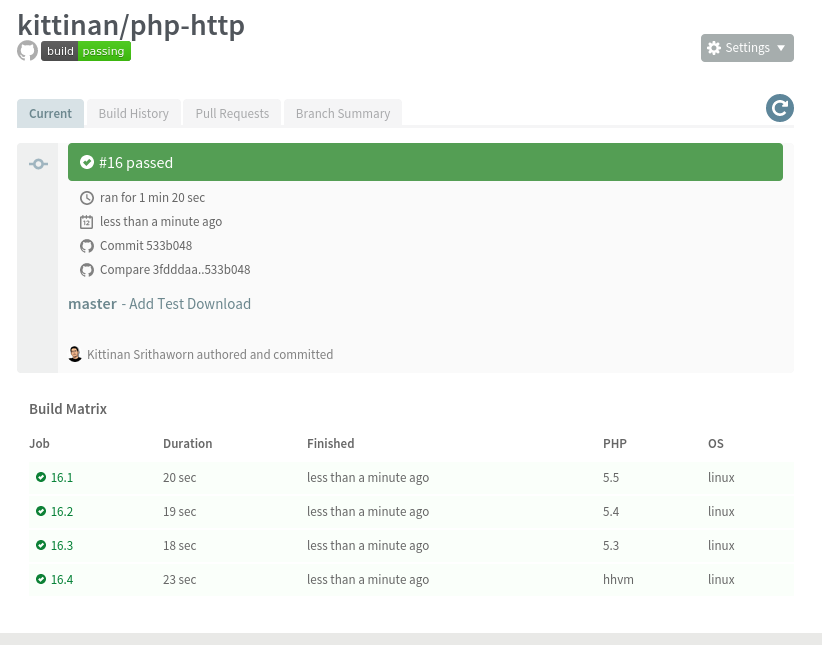Click the Duration column header
822x645 pixels.
[x=188, y=444]
